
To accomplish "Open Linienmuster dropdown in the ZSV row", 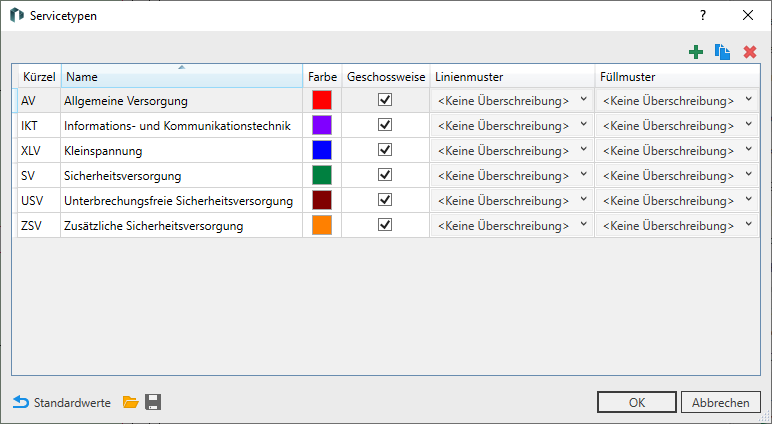I will (512, 226).
